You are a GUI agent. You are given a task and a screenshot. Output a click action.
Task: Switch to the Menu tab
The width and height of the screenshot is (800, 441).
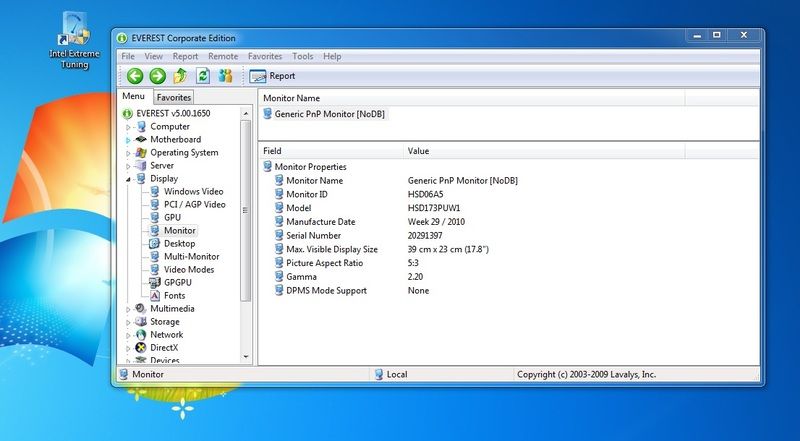click(134, 96)
